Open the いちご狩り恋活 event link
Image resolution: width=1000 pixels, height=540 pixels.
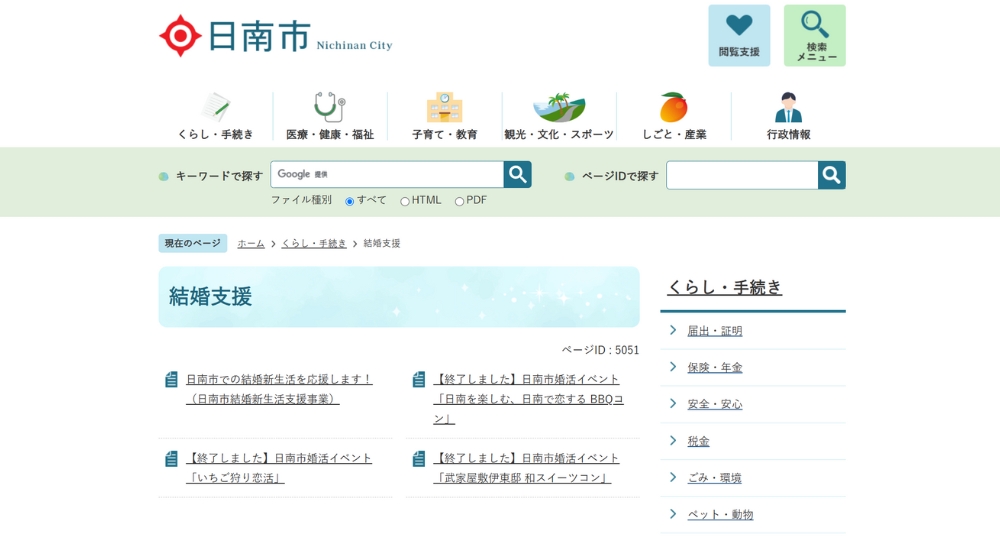pos(279,468)
